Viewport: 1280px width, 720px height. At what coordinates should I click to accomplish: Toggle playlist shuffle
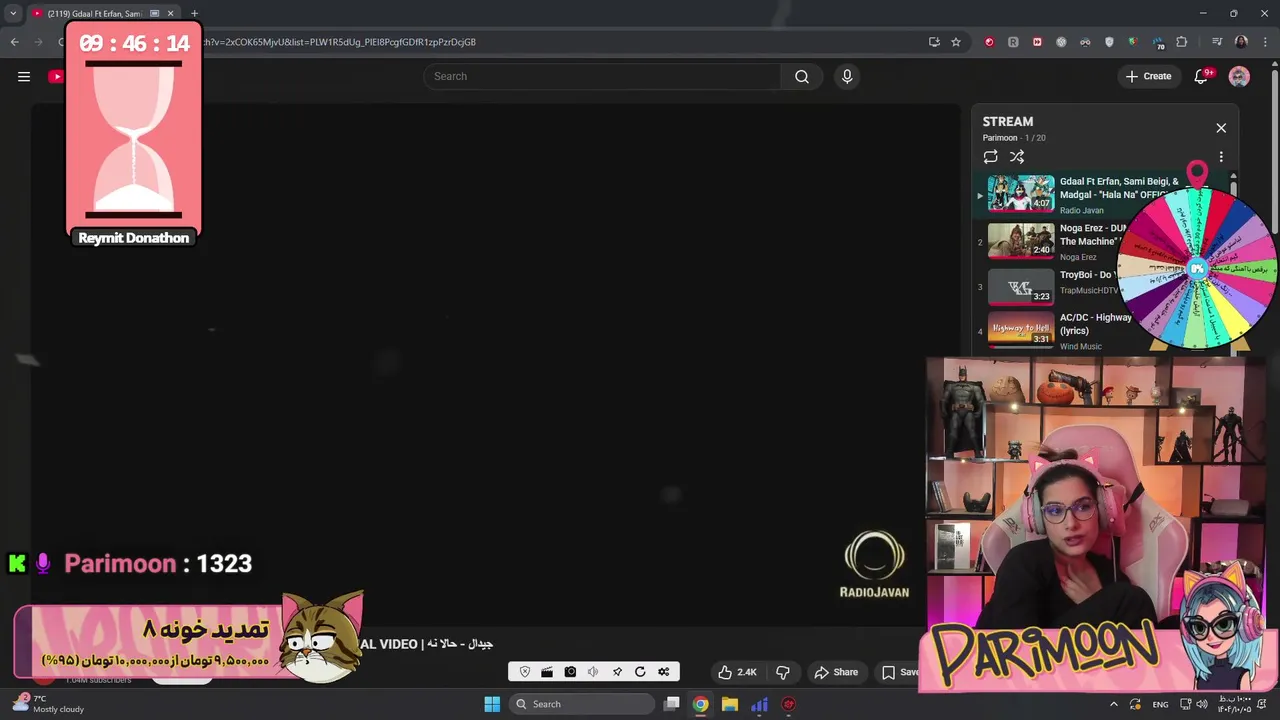[x=1017, y=157]
